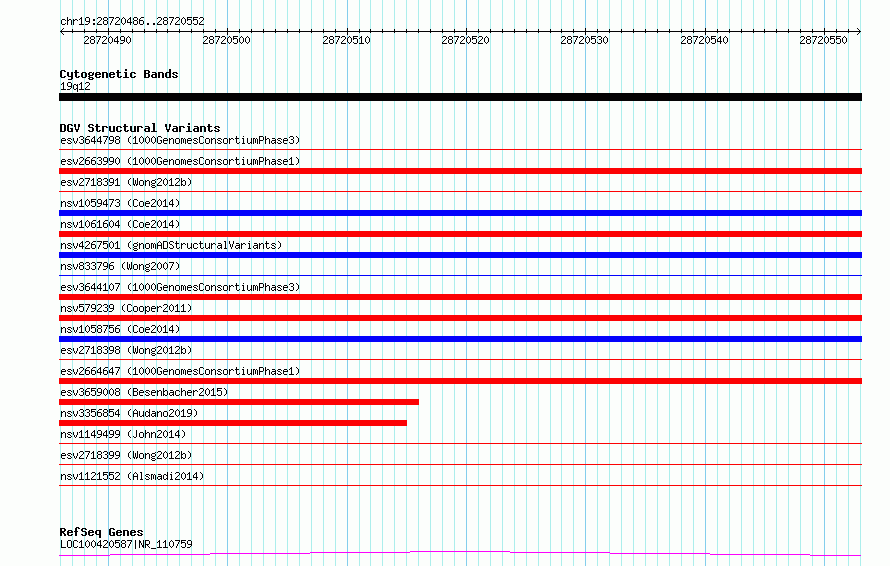Open variant esv2718399 (Wong2012b)
Screen dimensions: 890x566
tap(126, 455)
